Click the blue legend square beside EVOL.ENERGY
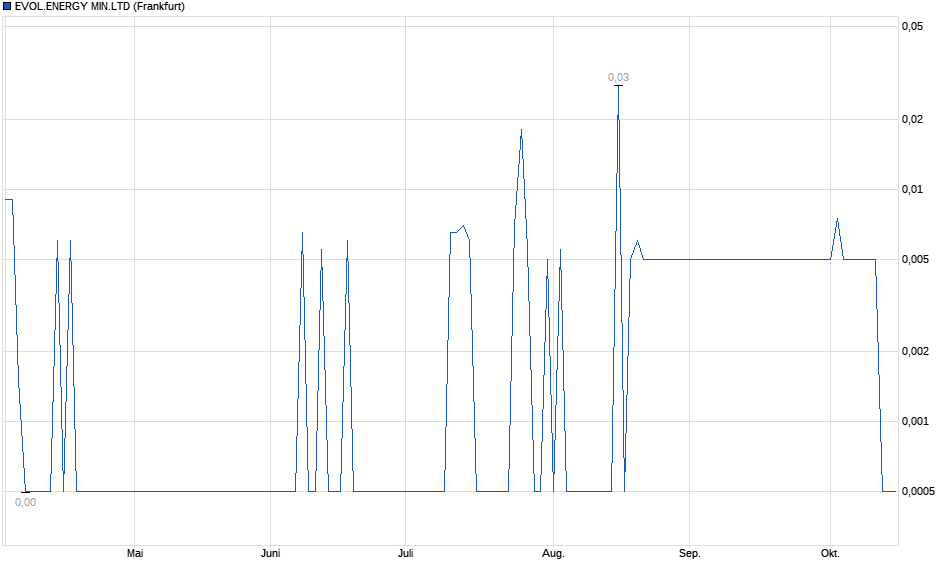The width and height of the screenshot is (940, 579). pyautogui.click(x=6, y=7)
